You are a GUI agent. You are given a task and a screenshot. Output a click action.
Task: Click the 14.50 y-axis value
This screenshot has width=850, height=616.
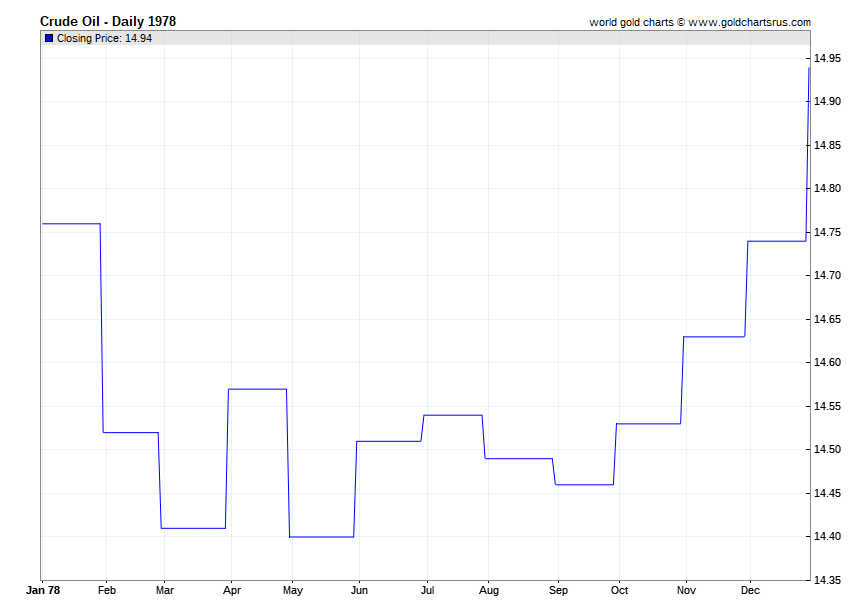[x=828, y=450]
